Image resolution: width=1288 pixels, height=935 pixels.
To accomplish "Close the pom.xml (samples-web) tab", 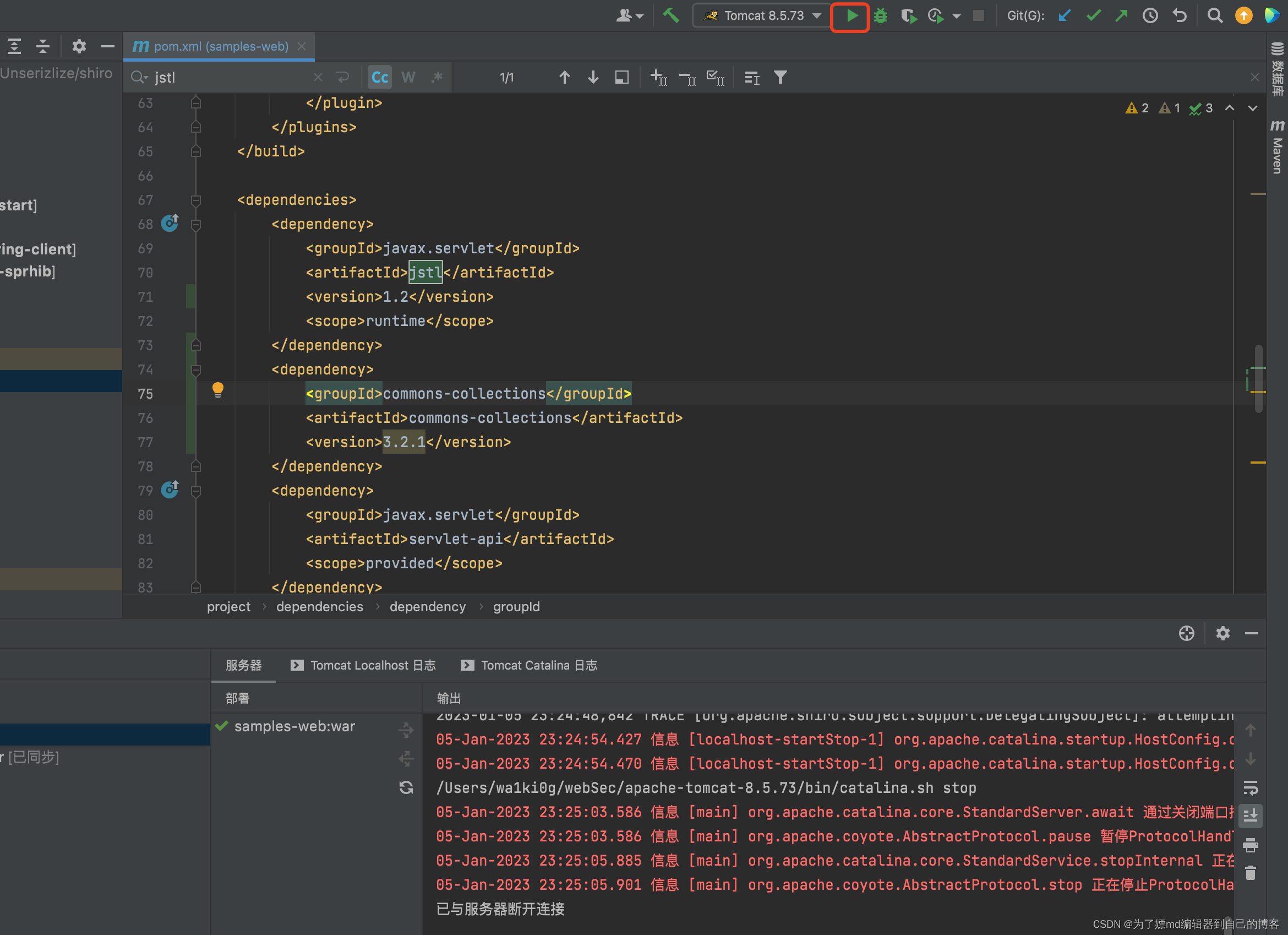I will (x=302, y=46).
